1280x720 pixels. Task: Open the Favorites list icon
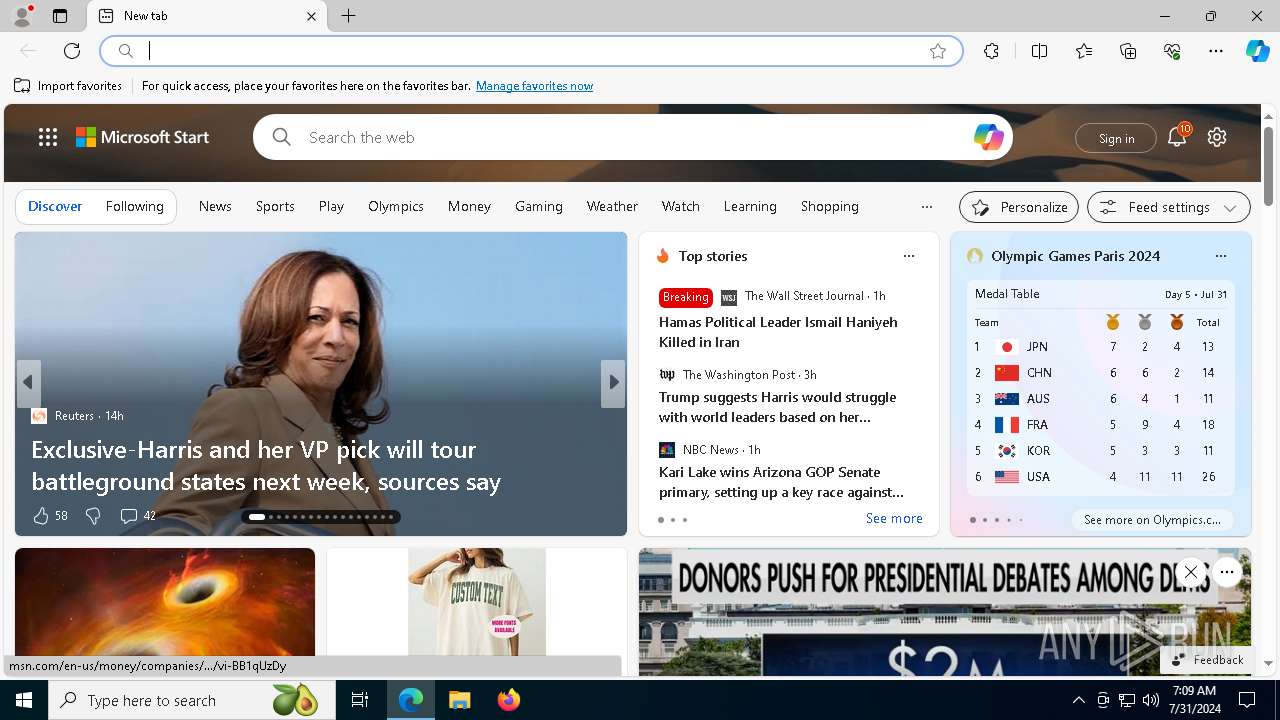[1084, 51]
